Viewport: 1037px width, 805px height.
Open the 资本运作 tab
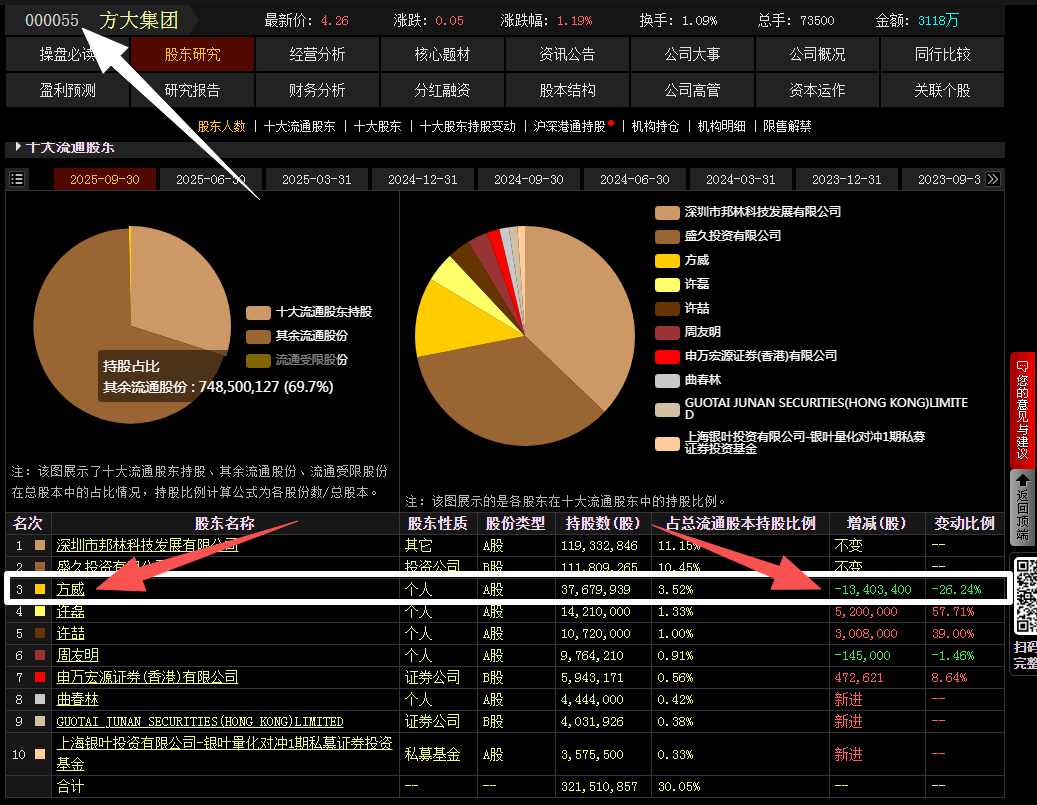(x=817, y=90)
